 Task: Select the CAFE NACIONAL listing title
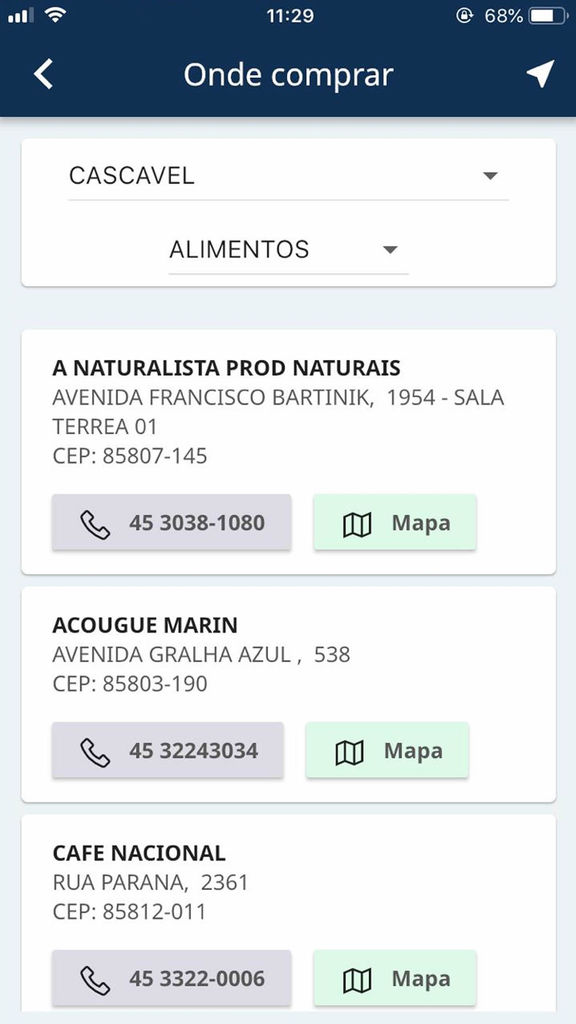(139, 853)
